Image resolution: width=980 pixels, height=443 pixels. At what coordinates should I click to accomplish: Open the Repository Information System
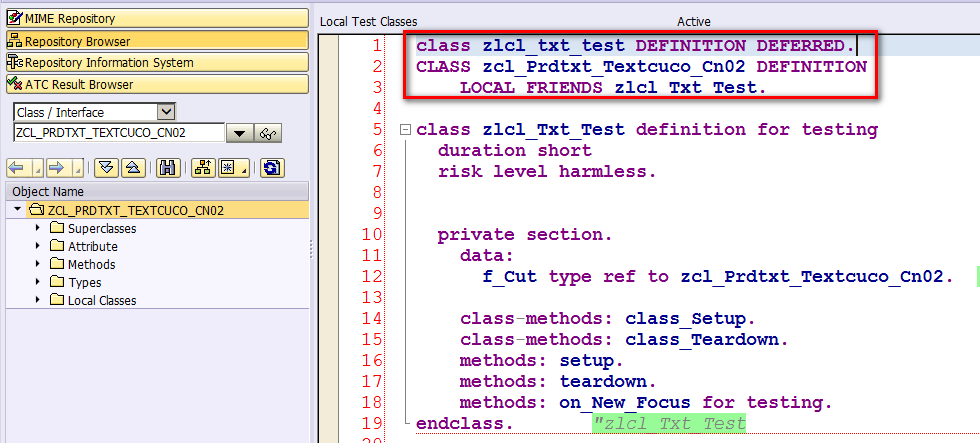[158, 62]
